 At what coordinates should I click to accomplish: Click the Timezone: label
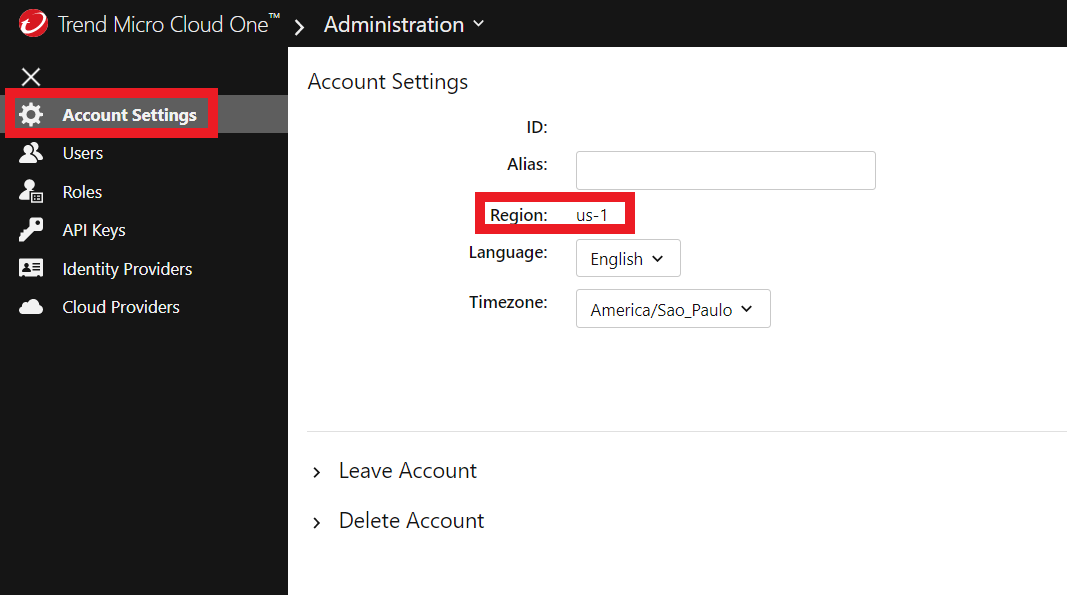pyautogui.click(x=508, y=302)
